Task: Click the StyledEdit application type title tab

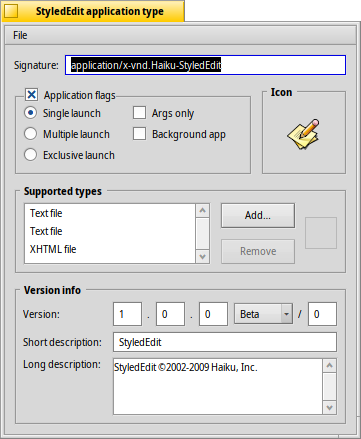Action: tap(100, 11)
